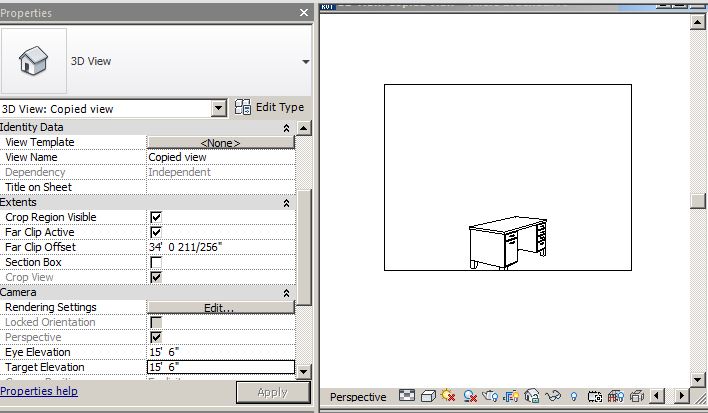Click the 'Target Elevation' property label
Screen dimensions: 708x413
tap(45, 367)
